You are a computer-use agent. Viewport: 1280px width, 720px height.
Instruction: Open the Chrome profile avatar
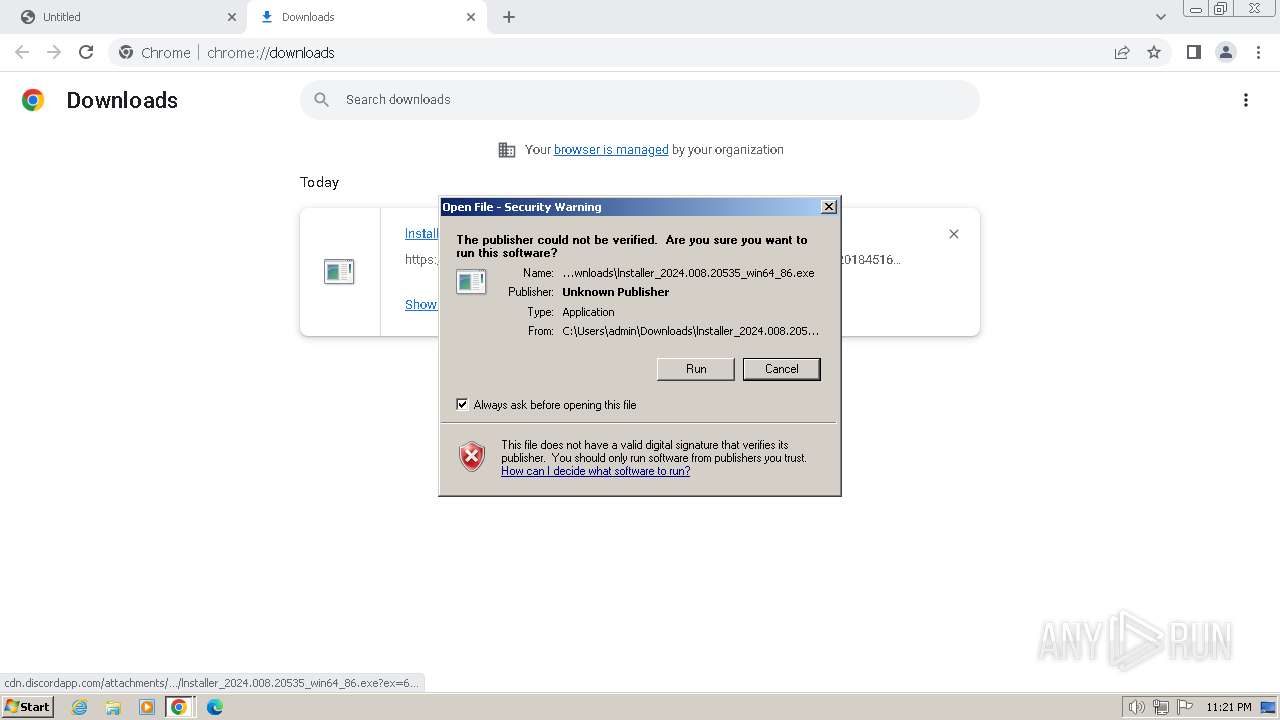point(1225,52)
